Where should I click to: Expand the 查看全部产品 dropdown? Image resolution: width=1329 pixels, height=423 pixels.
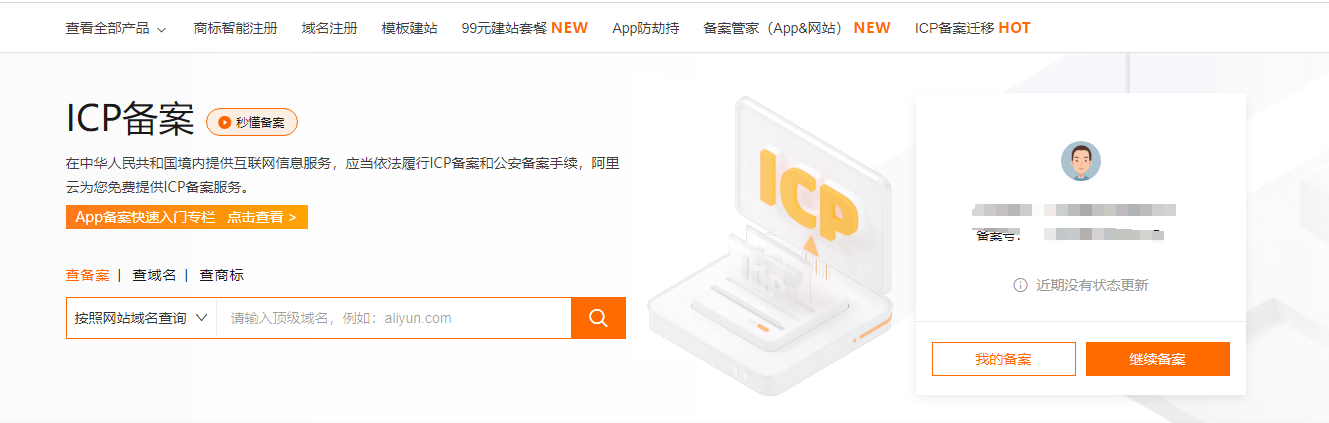point(116,28)
